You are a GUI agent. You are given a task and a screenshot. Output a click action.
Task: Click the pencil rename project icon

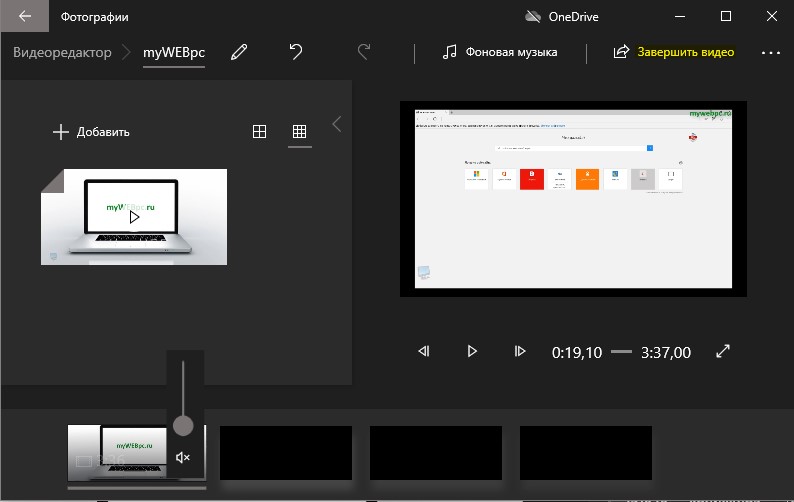pyautogui.click(x=239, y=52)
